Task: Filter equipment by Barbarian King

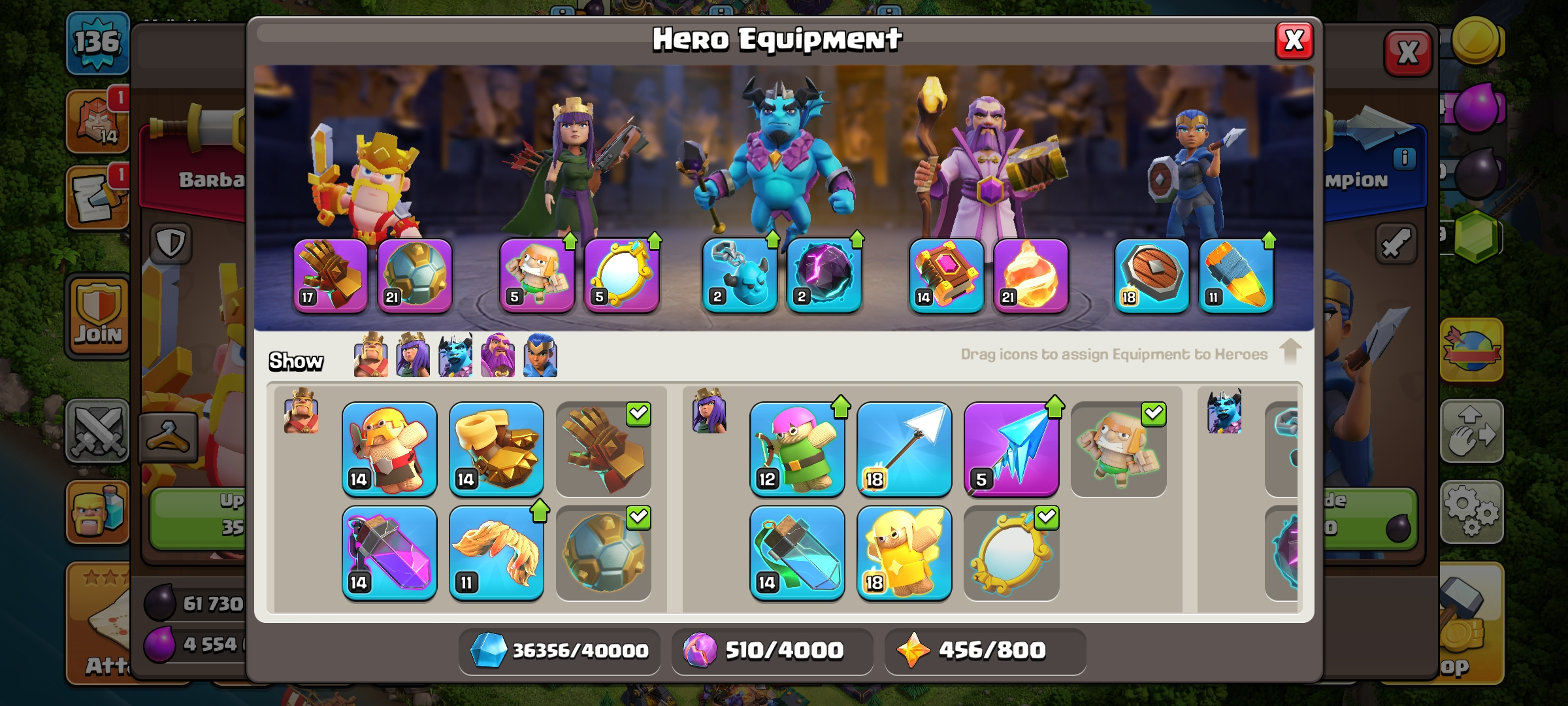Action: point(371,355)
